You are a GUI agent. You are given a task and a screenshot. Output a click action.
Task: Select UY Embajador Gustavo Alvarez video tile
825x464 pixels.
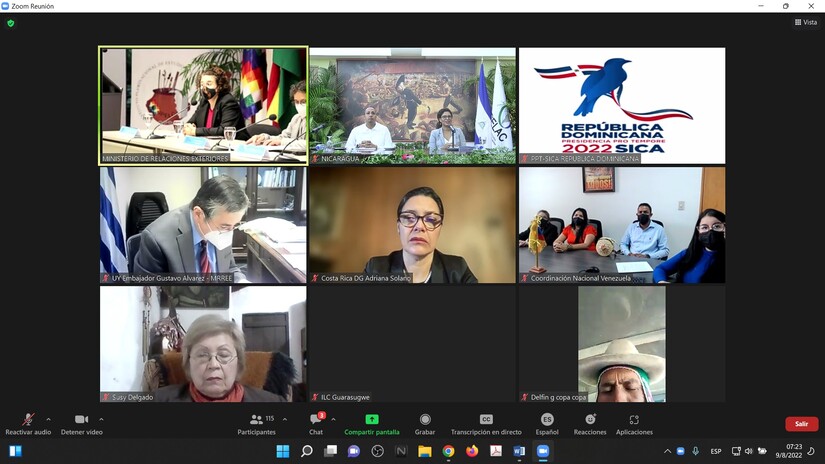(203, 225)
